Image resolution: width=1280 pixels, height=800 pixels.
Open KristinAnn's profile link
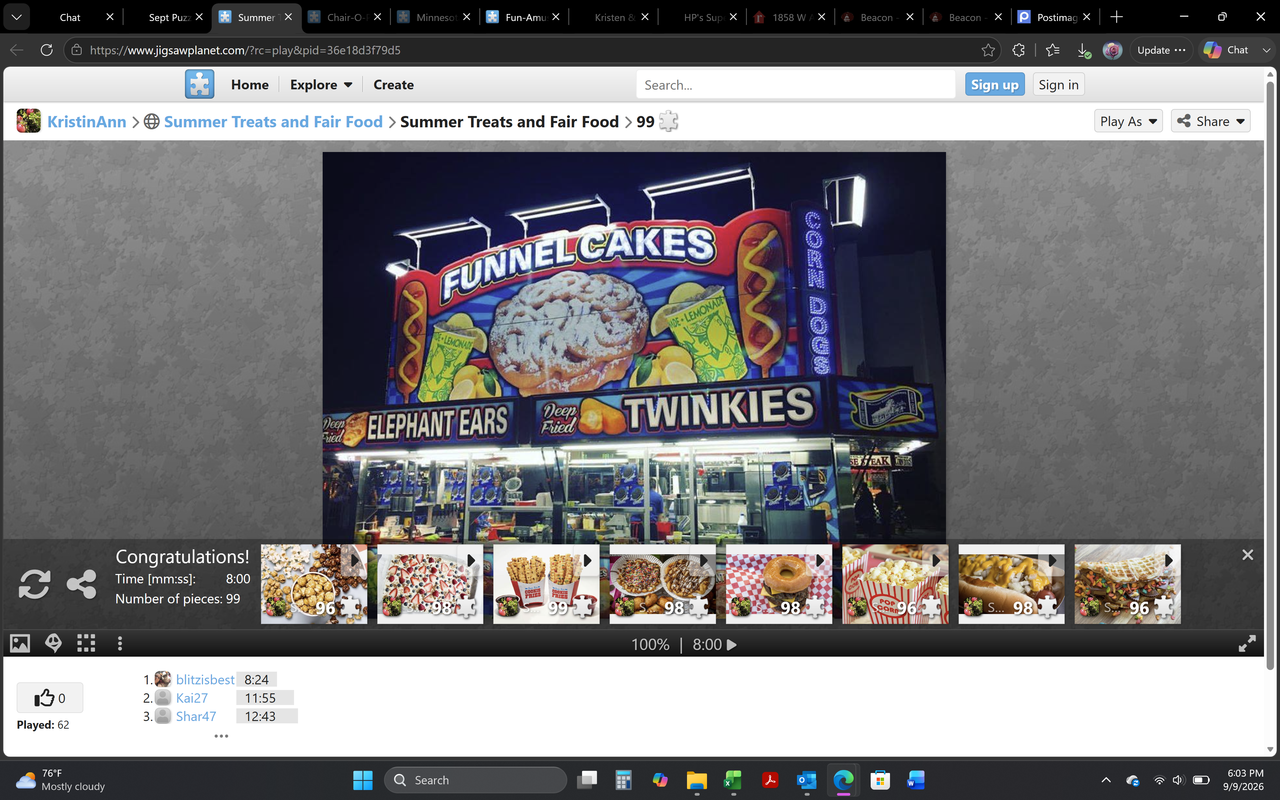(87, 122)
